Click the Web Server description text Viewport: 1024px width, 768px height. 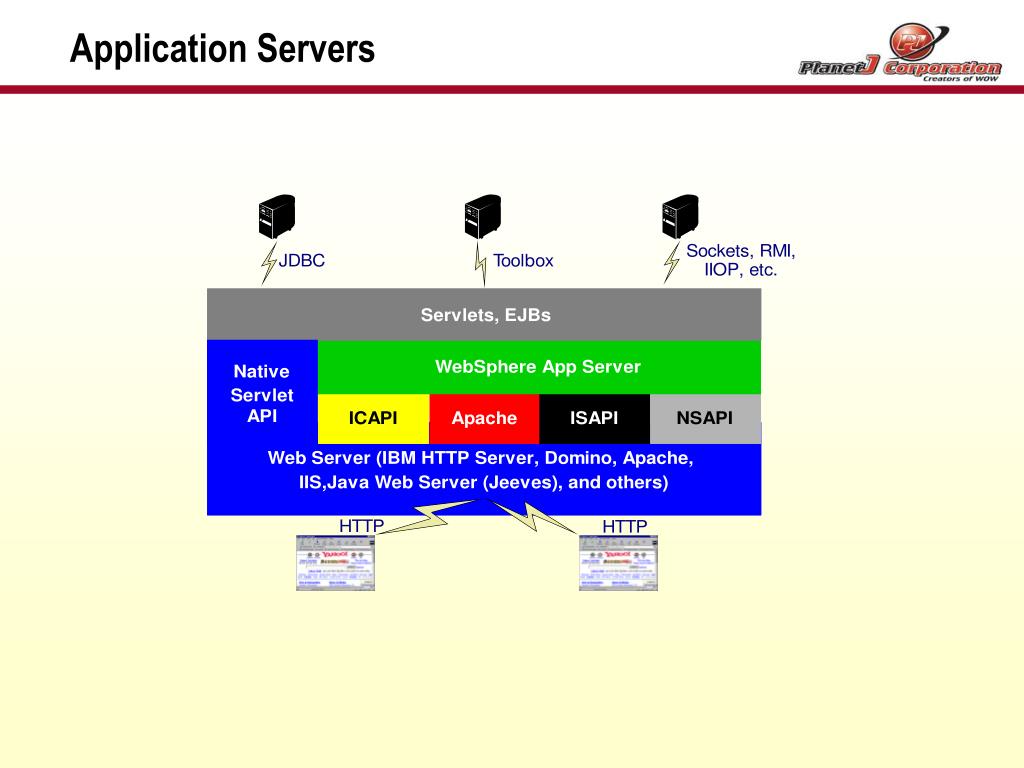point(481,470)
